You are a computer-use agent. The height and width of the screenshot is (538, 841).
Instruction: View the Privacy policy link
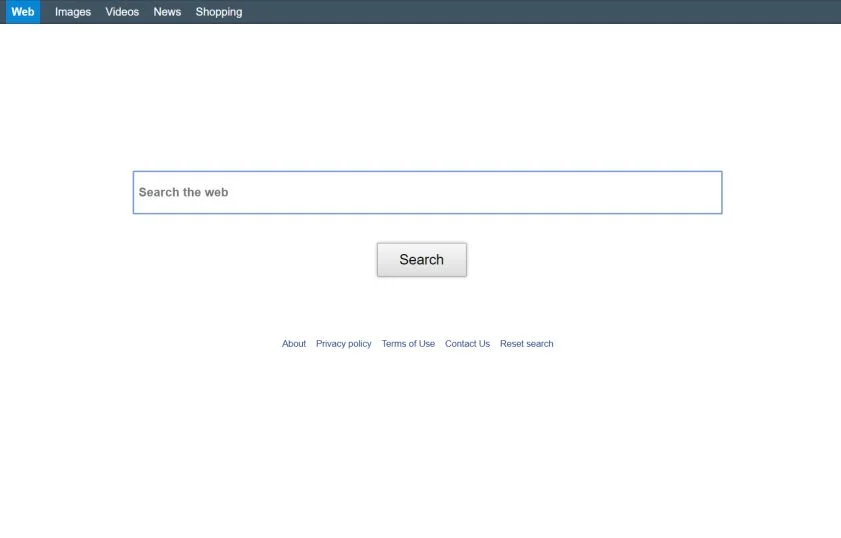pyautogui.click(x=344, y=344)
